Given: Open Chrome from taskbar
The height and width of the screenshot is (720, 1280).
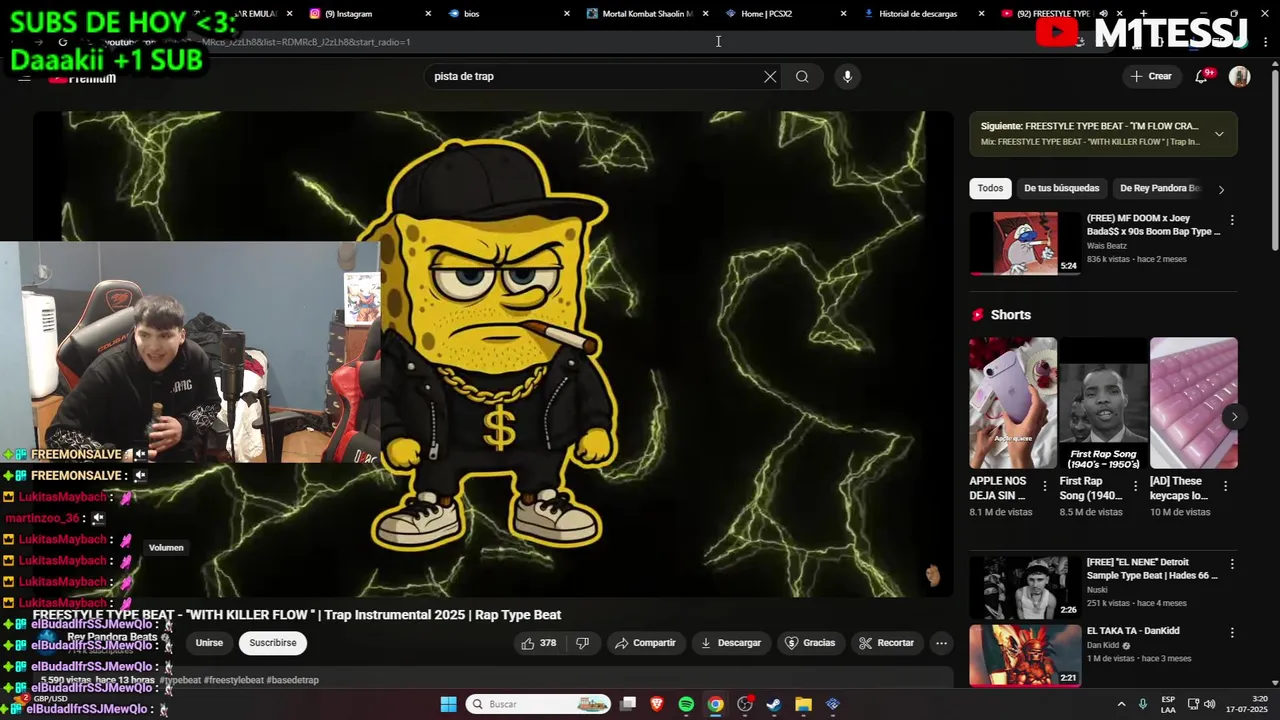Looking at the screenshot, I should point(715,704).
